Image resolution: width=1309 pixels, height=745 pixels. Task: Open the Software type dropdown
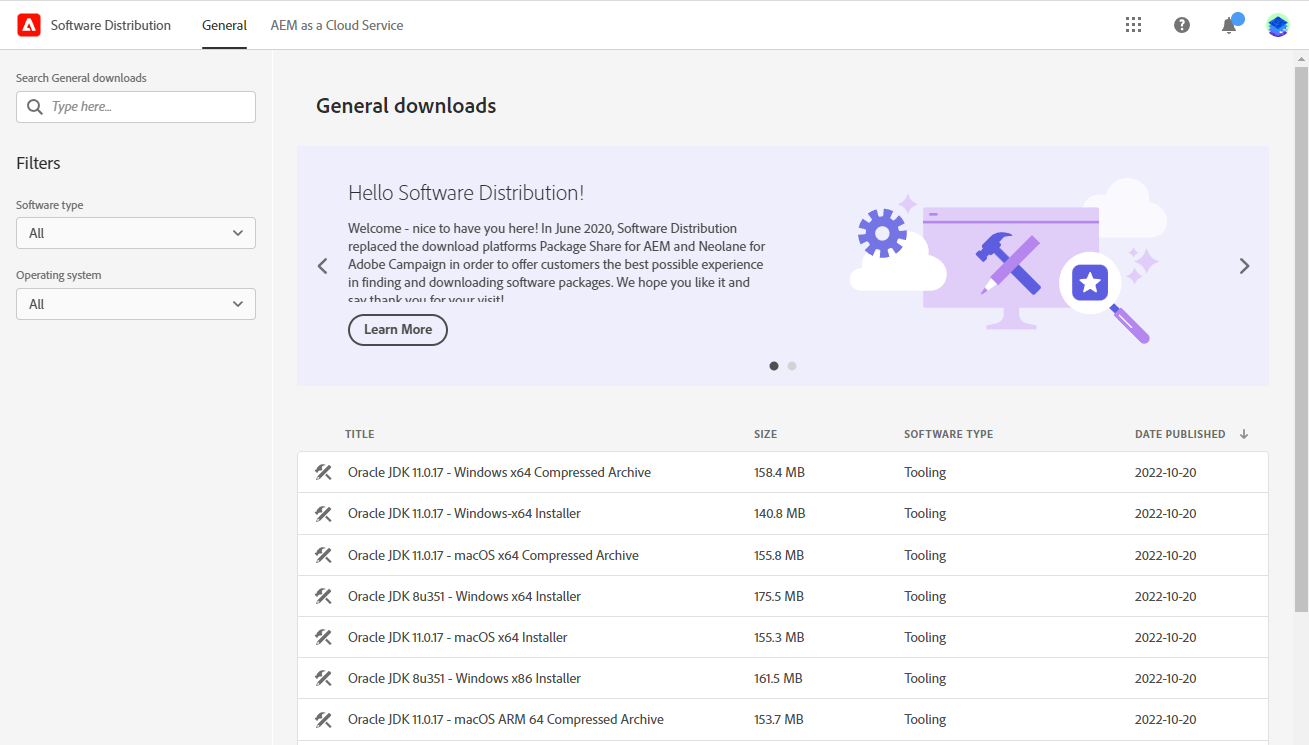point(136,233)
